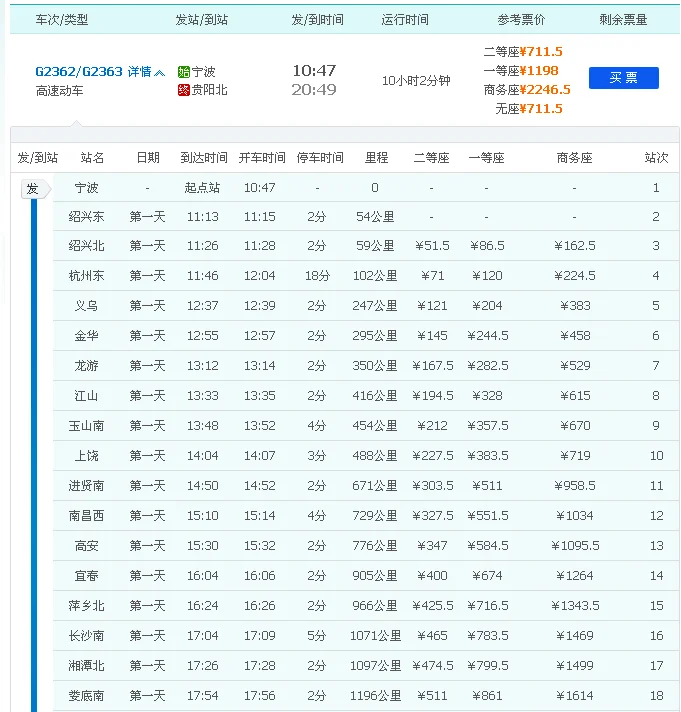Click the 高速动车 train type label

59,91
